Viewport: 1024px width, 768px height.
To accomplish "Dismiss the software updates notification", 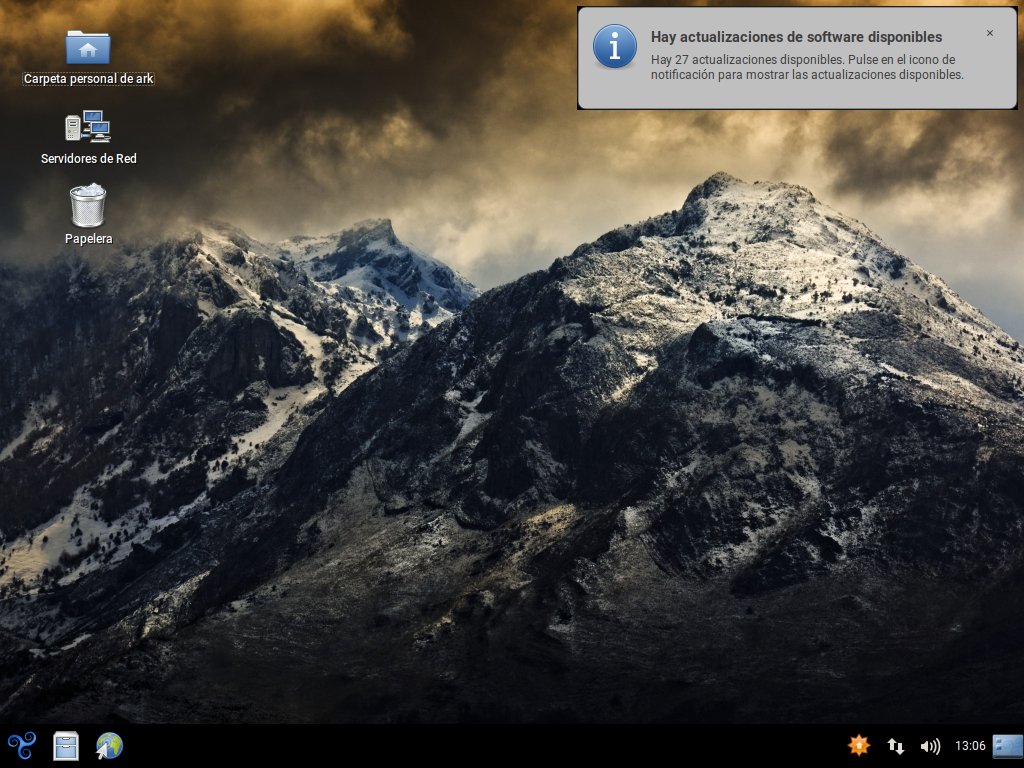I will point(990,33).
